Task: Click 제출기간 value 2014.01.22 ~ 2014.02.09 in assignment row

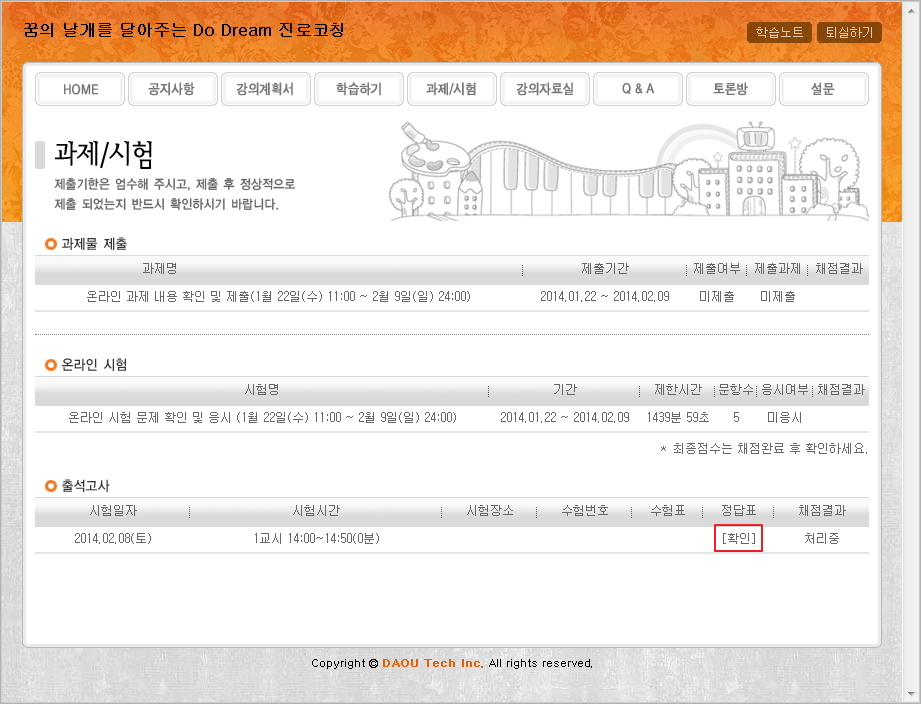Action: pos(604,297)
